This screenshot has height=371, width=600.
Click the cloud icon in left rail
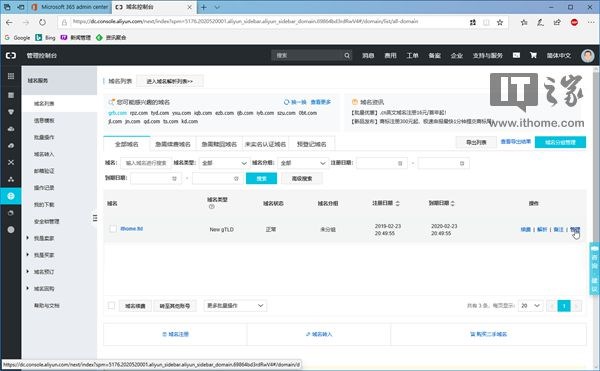pyautogui.click(x=11, y=129)
